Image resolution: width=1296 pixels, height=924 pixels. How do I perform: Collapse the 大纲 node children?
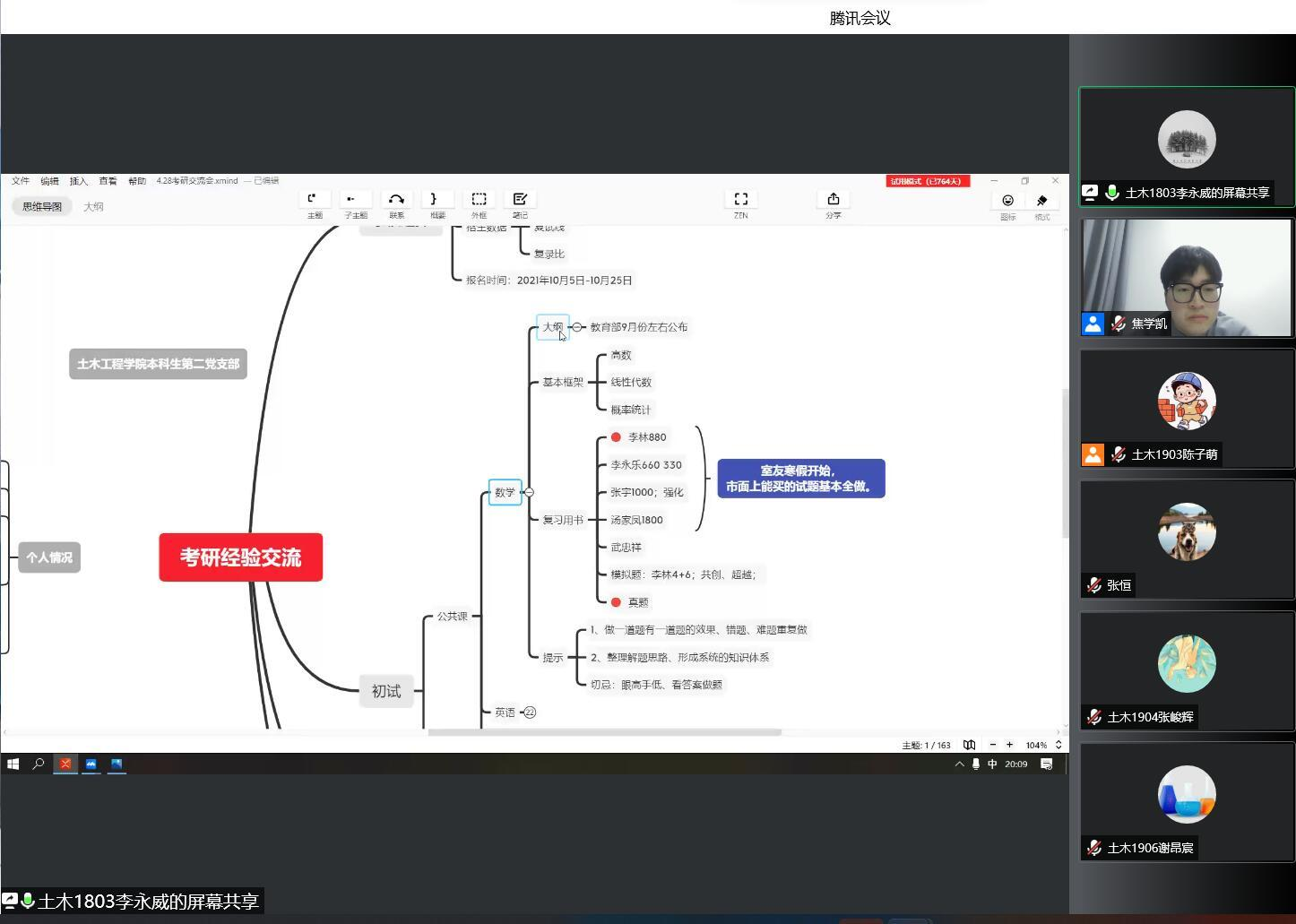tap(577, 327)
